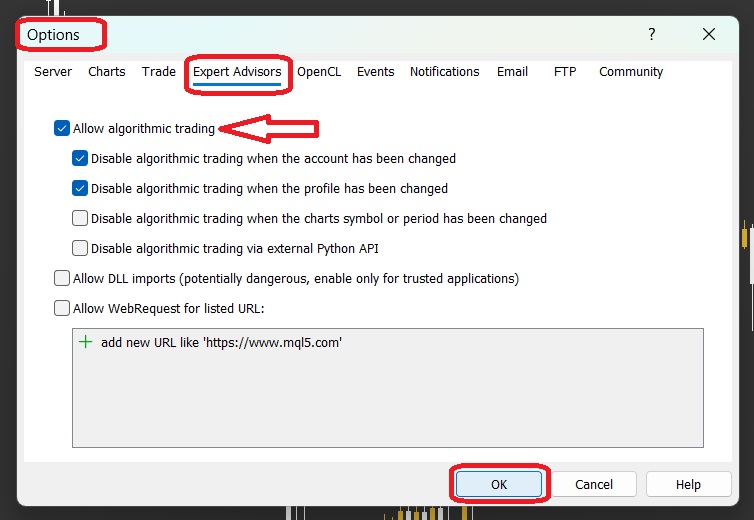Uncheck disable trading when profile changed
The image size is (754, 520).
(x=80, y=188)
